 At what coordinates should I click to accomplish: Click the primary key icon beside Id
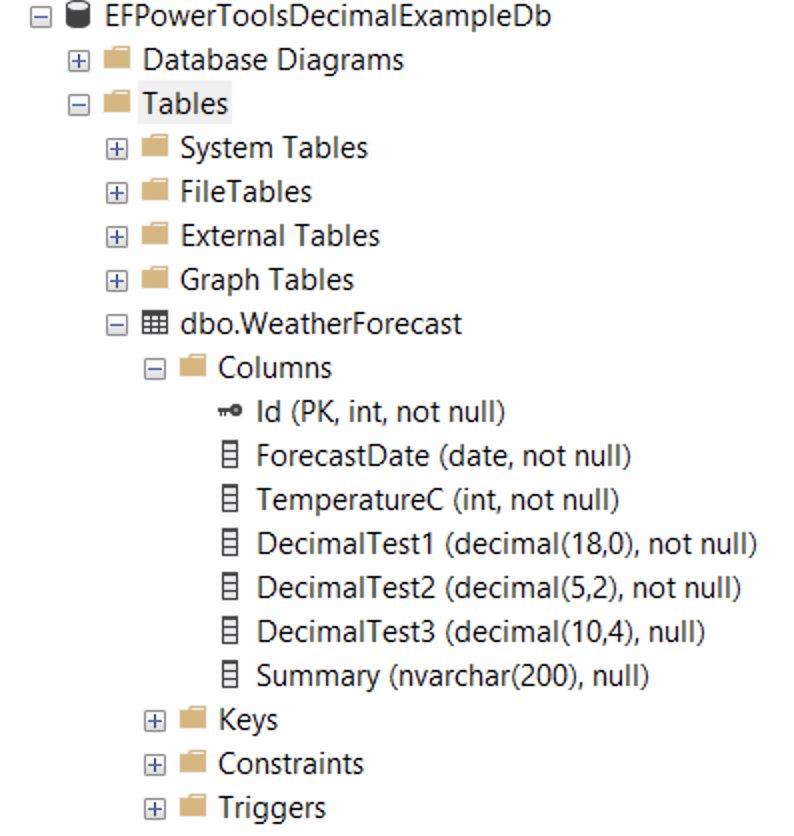230,411
